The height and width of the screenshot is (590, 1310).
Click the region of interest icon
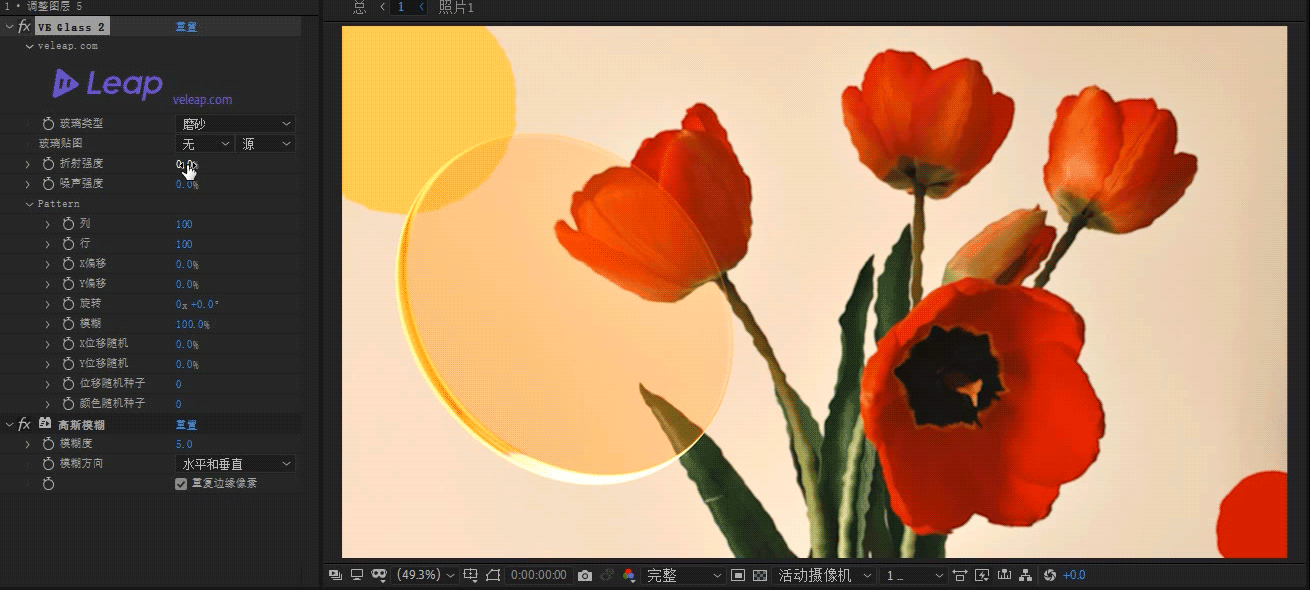click(738, 575)
